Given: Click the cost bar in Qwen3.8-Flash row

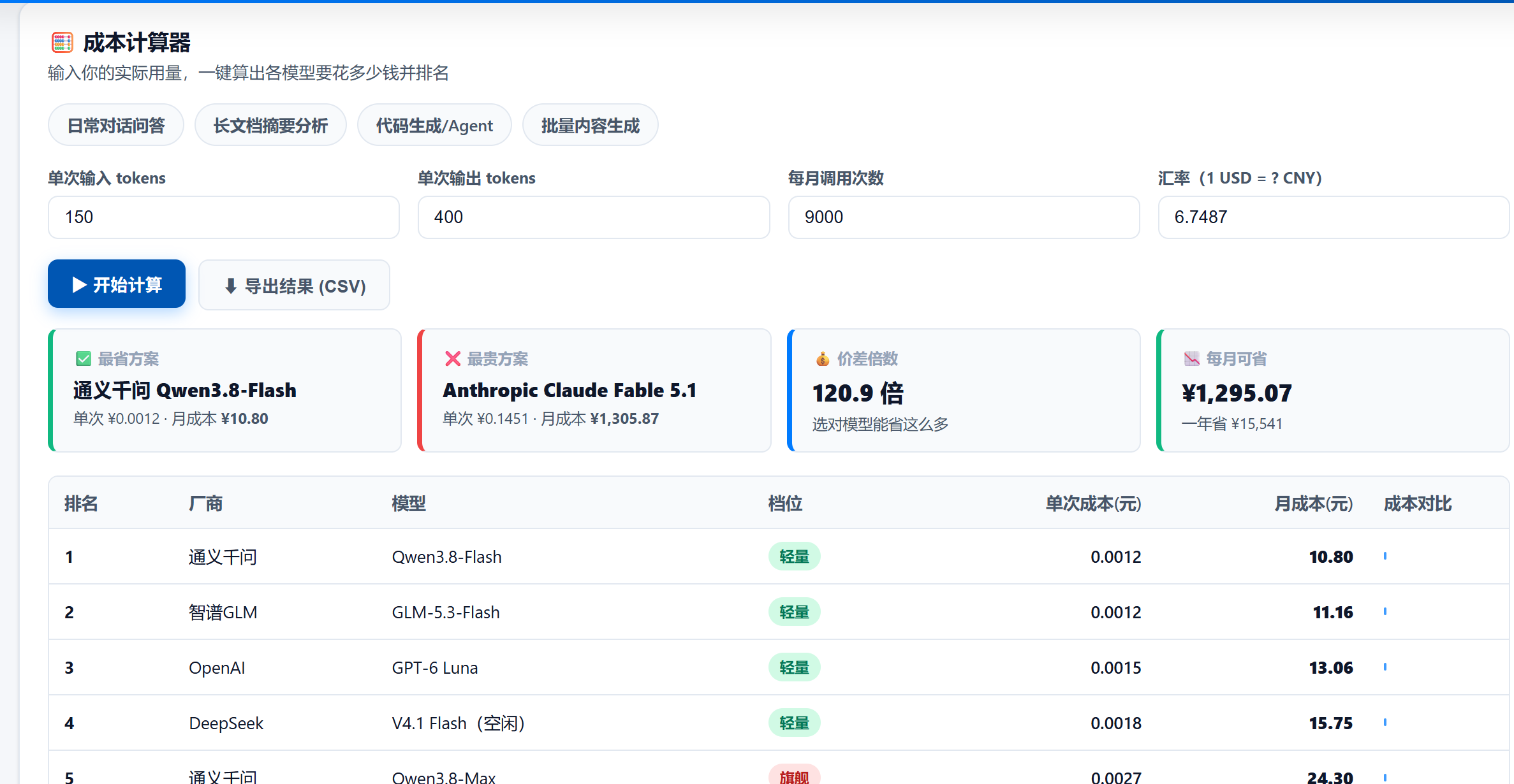Looking at the screenshot, I should tap(1385, 556).
